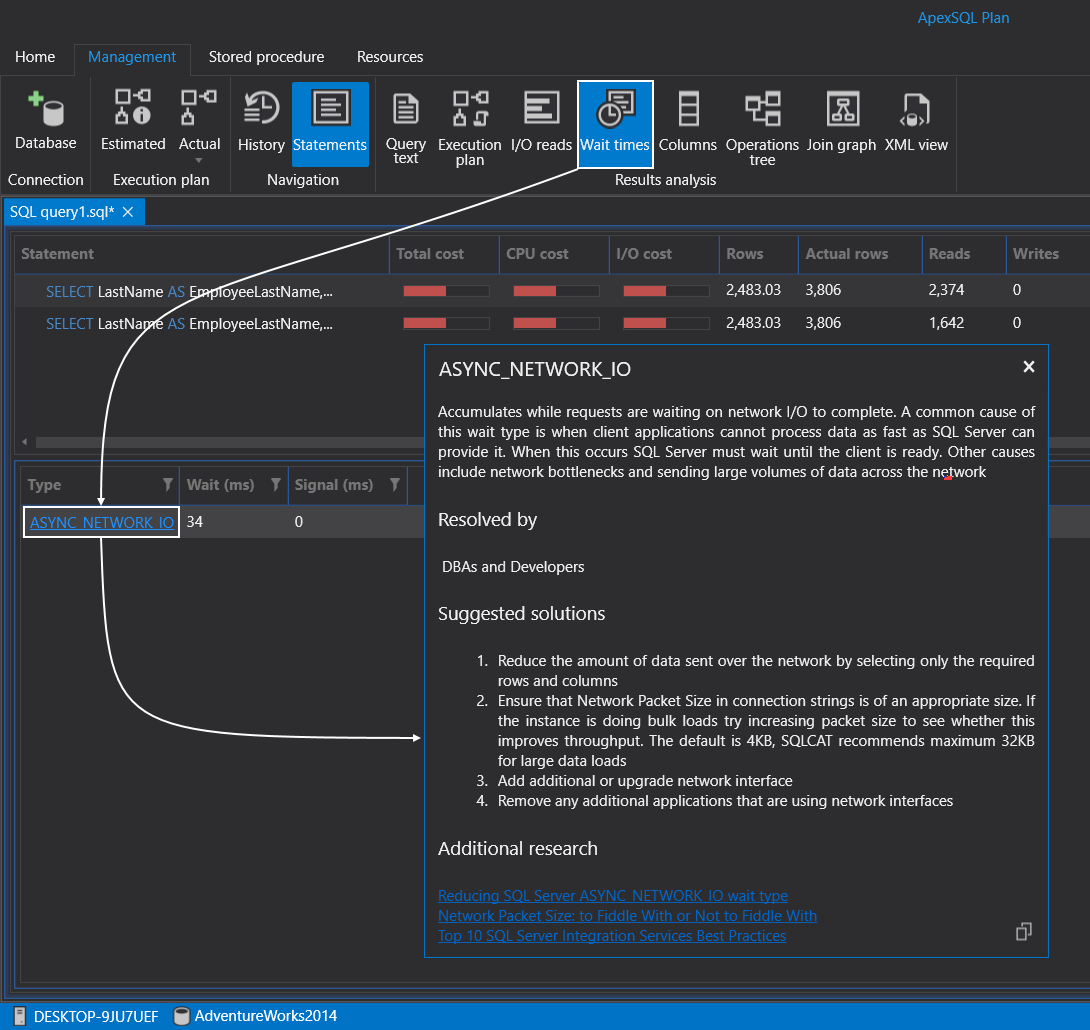Generate the Actual execution plan
Image resolution: width=1090 pixels, height=1030 pixels.
coord(199,118)
